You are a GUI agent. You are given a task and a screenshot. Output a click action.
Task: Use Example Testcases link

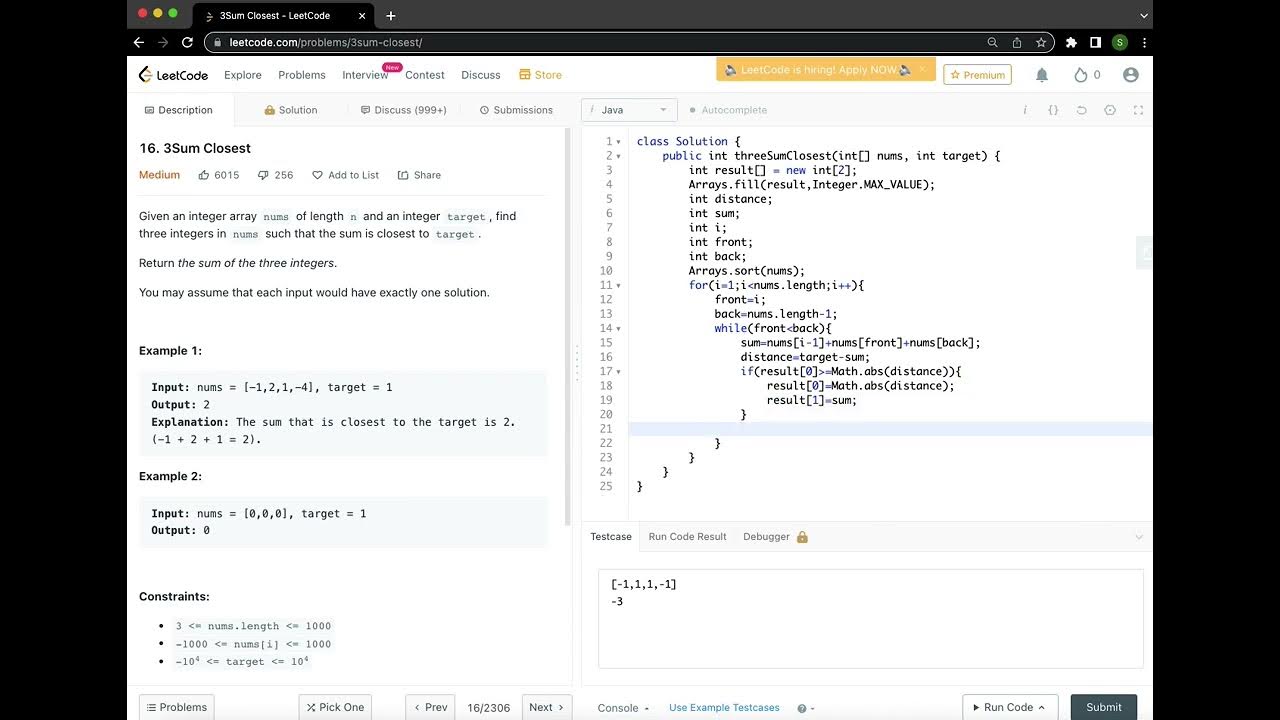[724, 708]
